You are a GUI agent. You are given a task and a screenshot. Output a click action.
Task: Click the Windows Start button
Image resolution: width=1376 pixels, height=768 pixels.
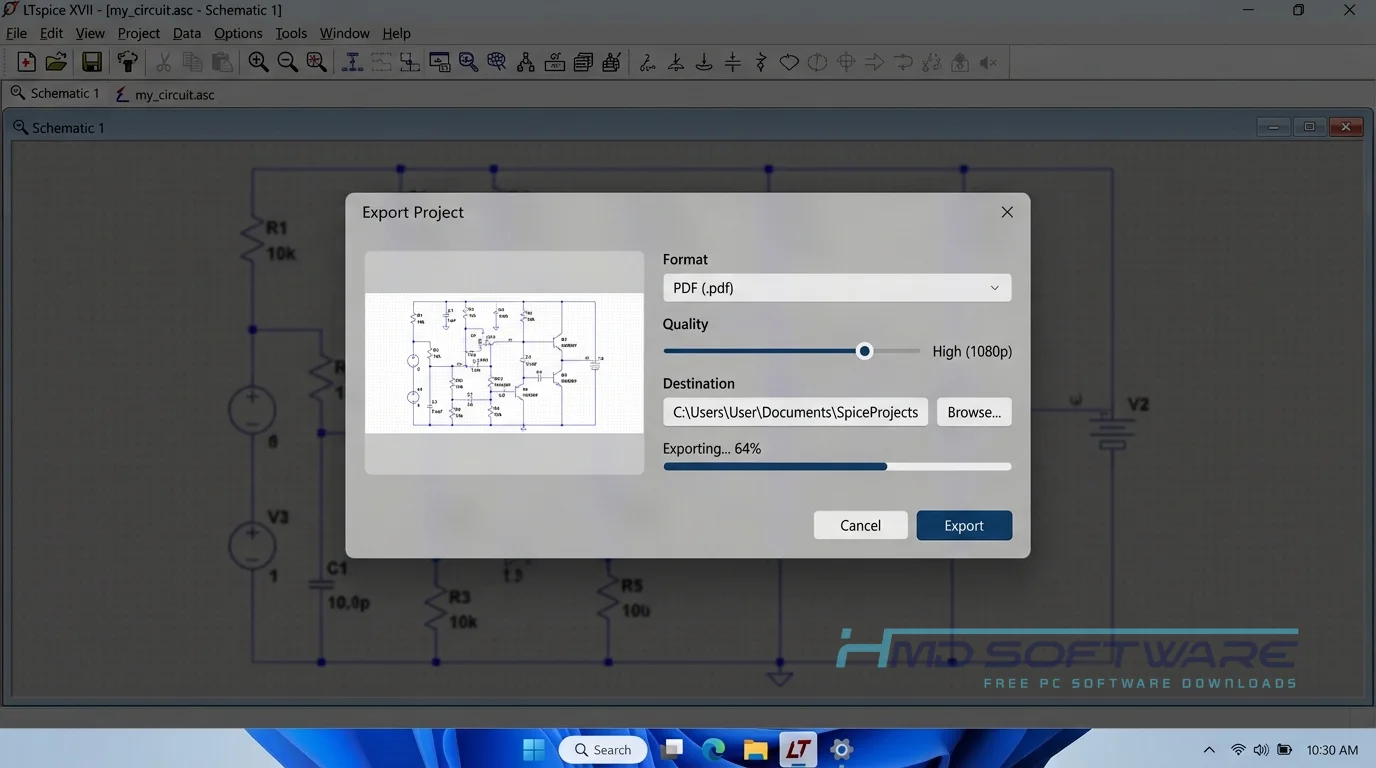point(534,749)
